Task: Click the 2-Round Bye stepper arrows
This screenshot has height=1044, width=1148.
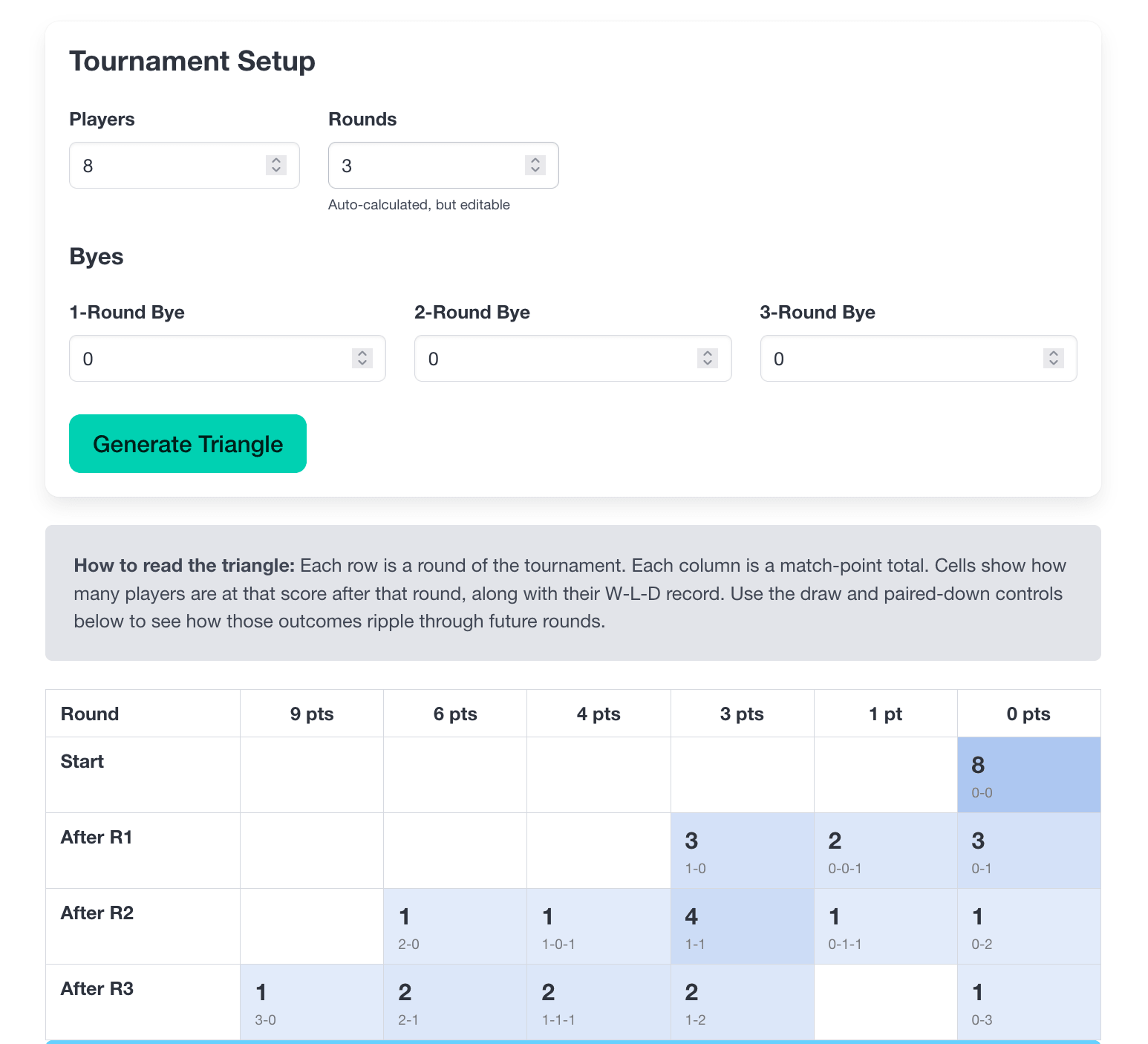Action: [708, 358]
